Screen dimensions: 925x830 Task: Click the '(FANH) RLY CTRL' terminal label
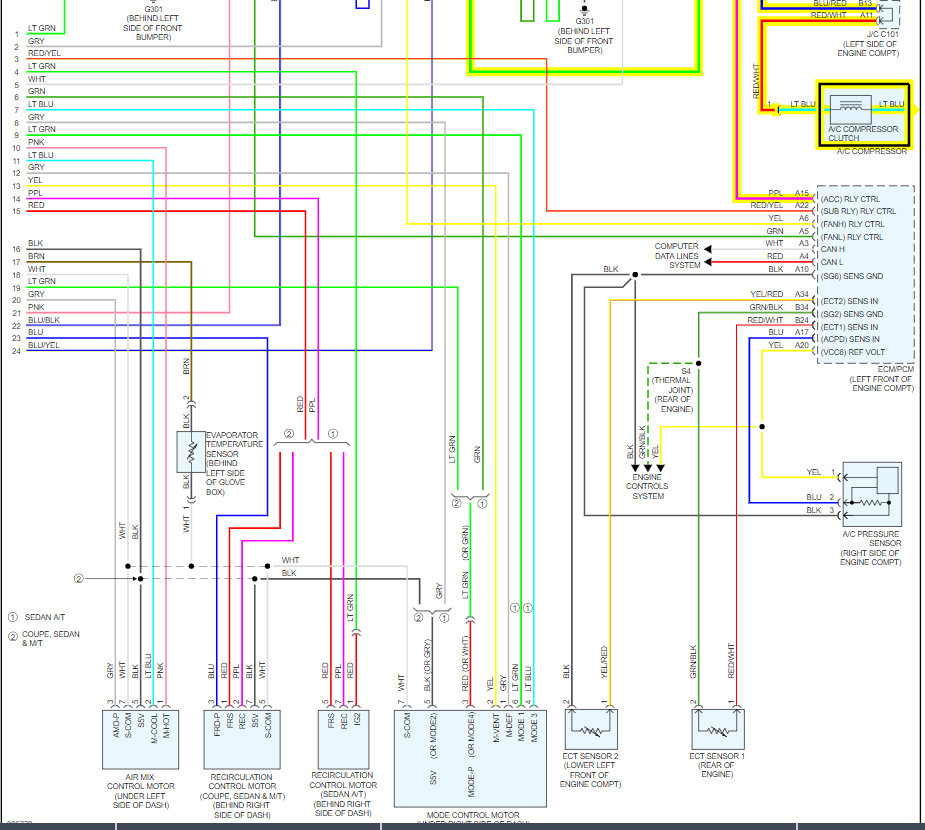pos(852,224)
